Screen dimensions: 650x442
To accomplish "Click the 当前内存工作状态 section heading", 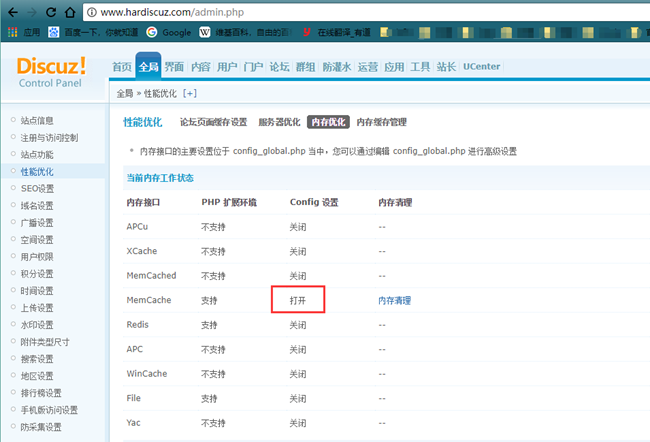I will pyautogui.click(x=160, y=178).
